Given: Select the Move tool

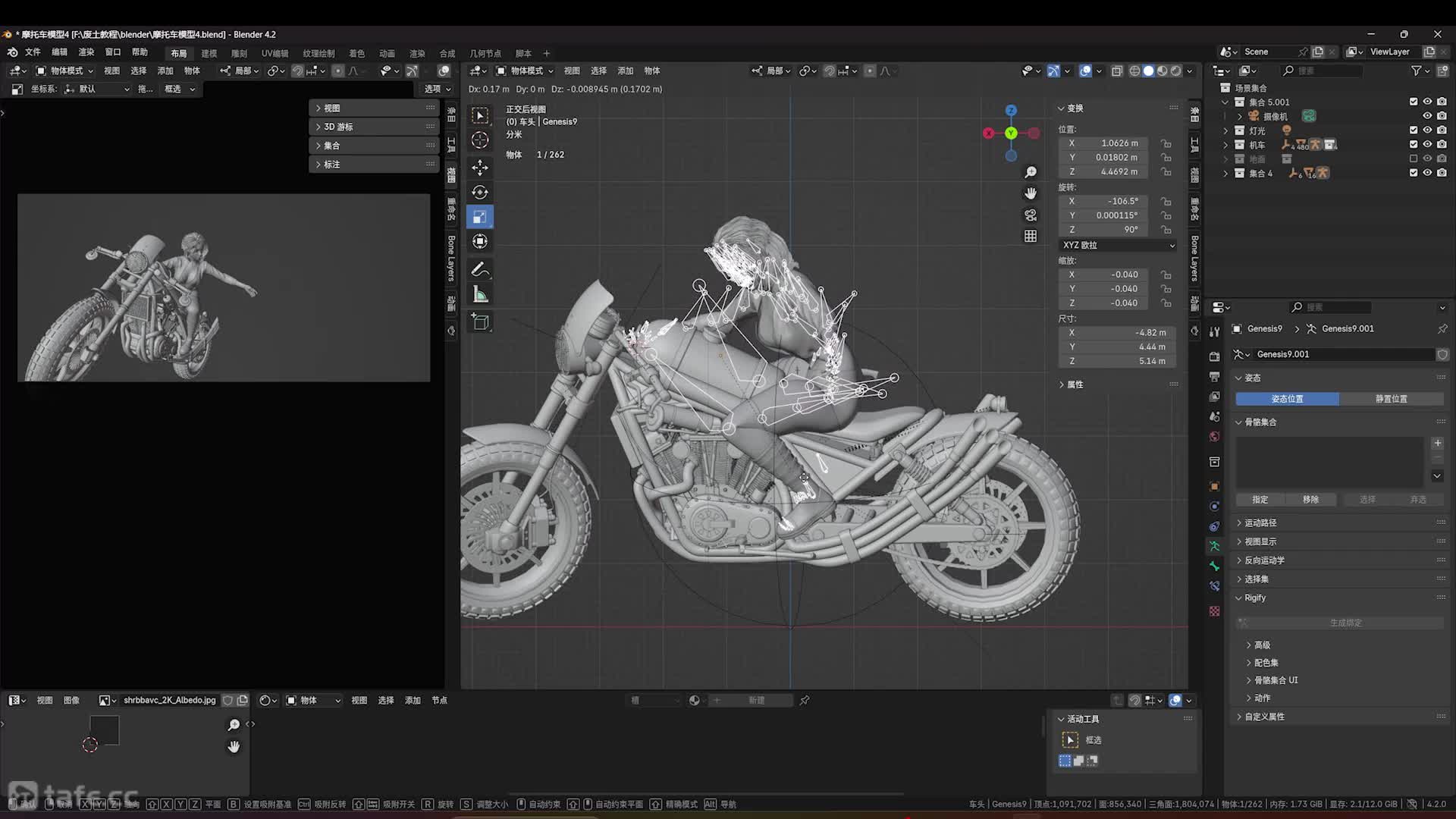Looking at the screenshot, I should pos(480,168).
